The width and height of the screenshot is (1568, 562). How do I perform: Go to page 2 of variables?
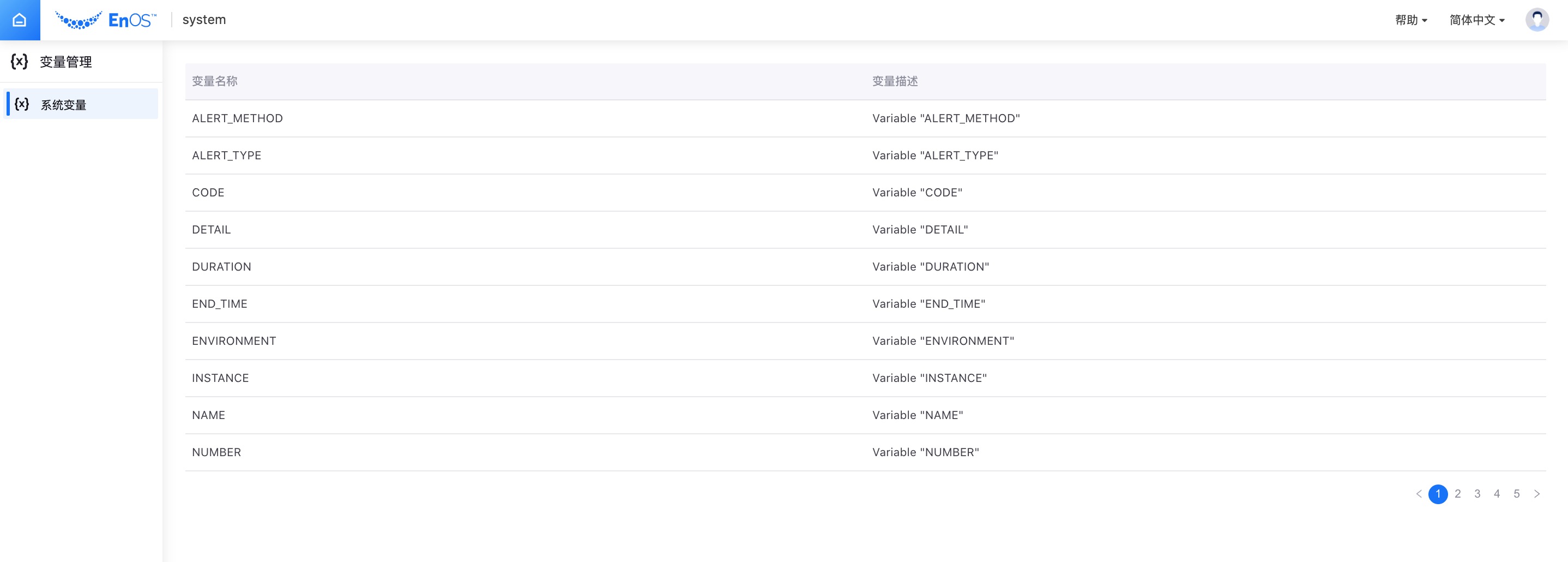pyautogui.click(x=1458, y=494)
